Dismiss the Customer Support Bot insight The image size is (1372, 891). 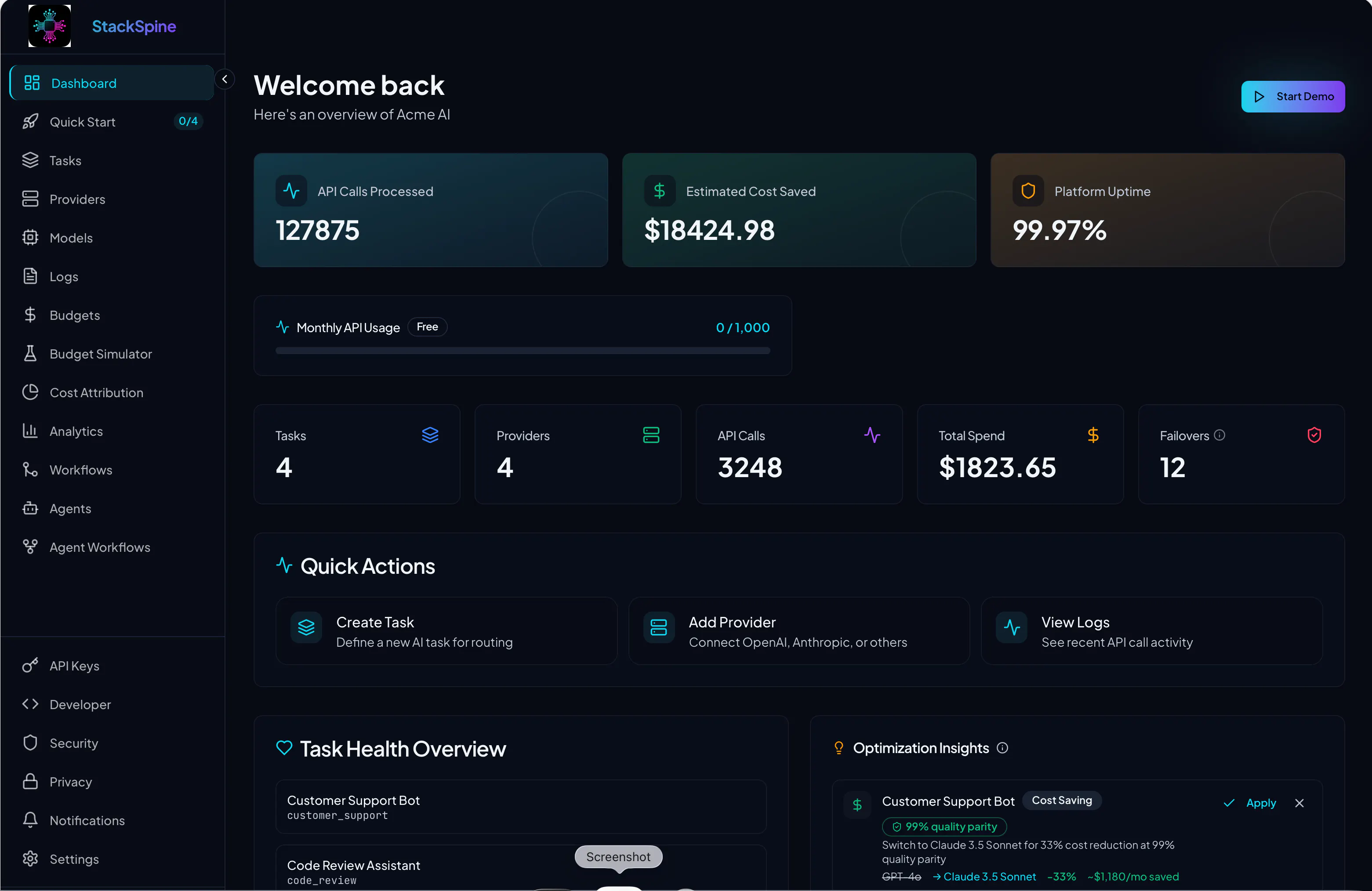click(1299, 803)
